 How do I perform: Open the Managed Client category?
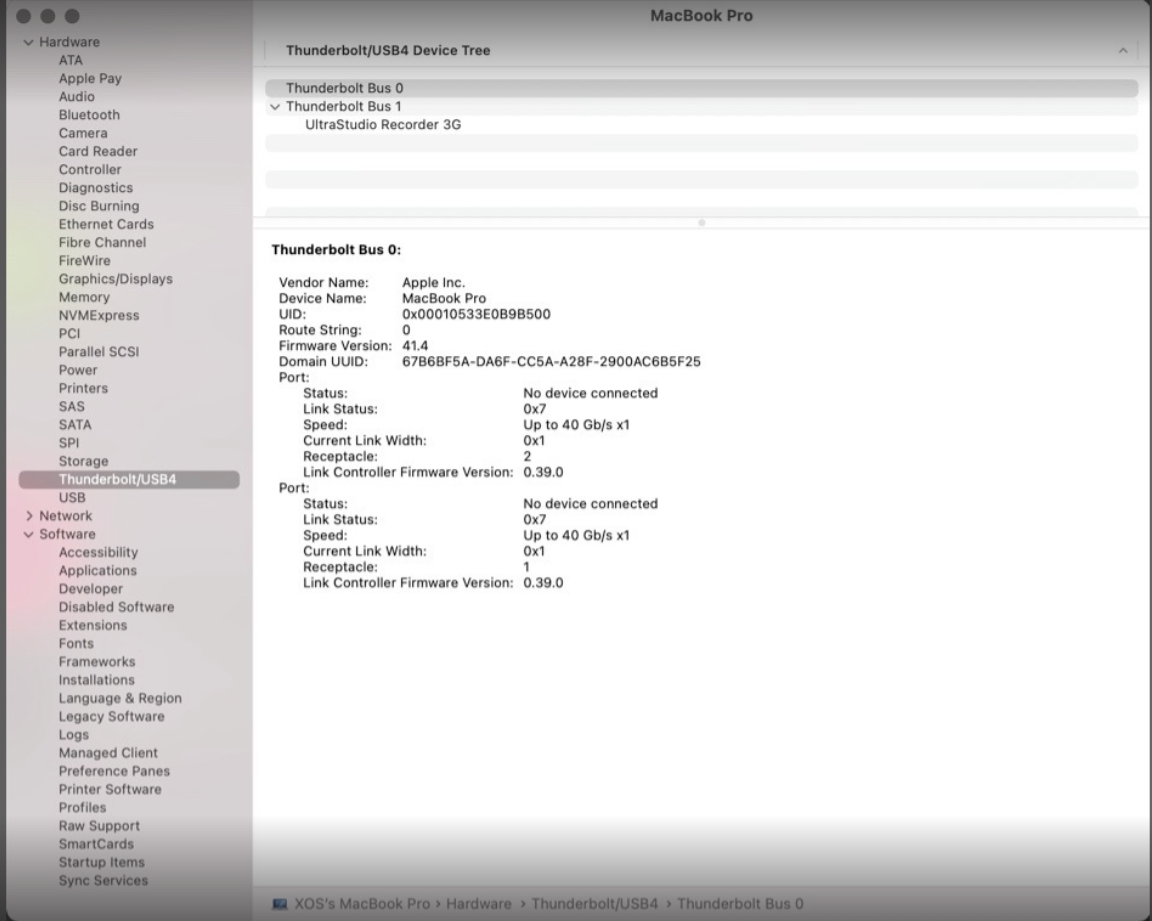108,753
